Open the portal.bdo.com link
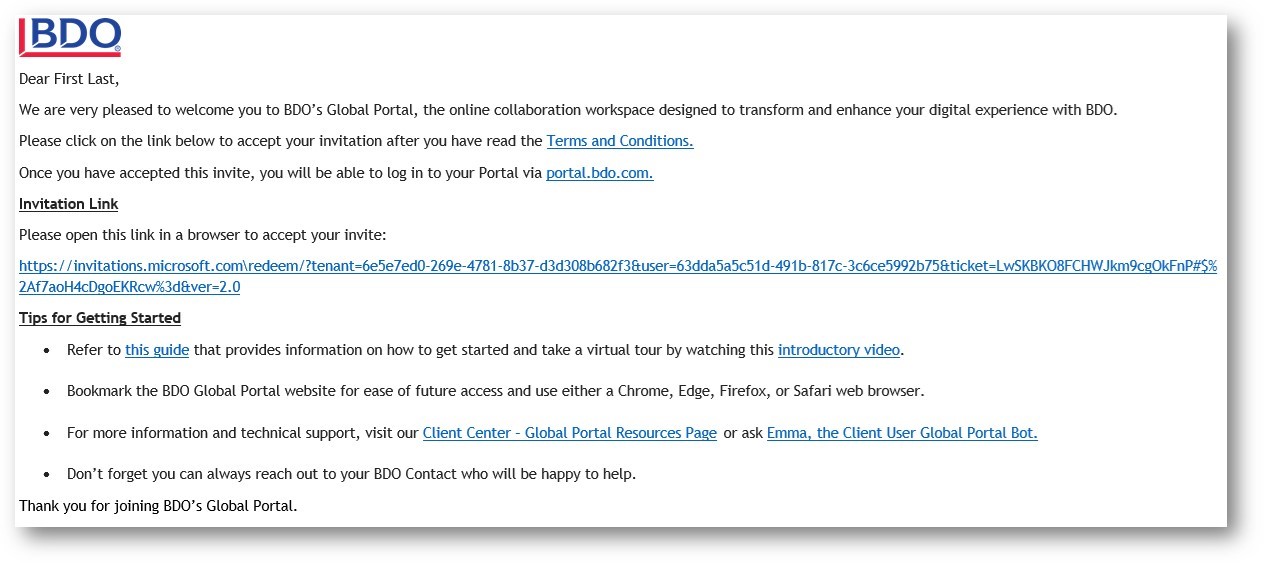The height and width of the screenshot is (563, 1264). point(600,173)
